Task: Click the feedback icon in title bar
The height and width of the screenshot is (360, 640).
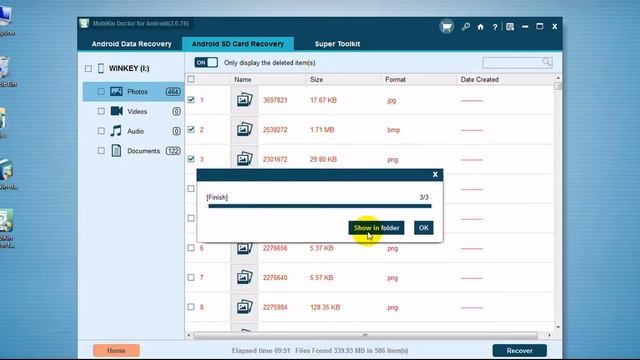Action: (x=510, y=27)
